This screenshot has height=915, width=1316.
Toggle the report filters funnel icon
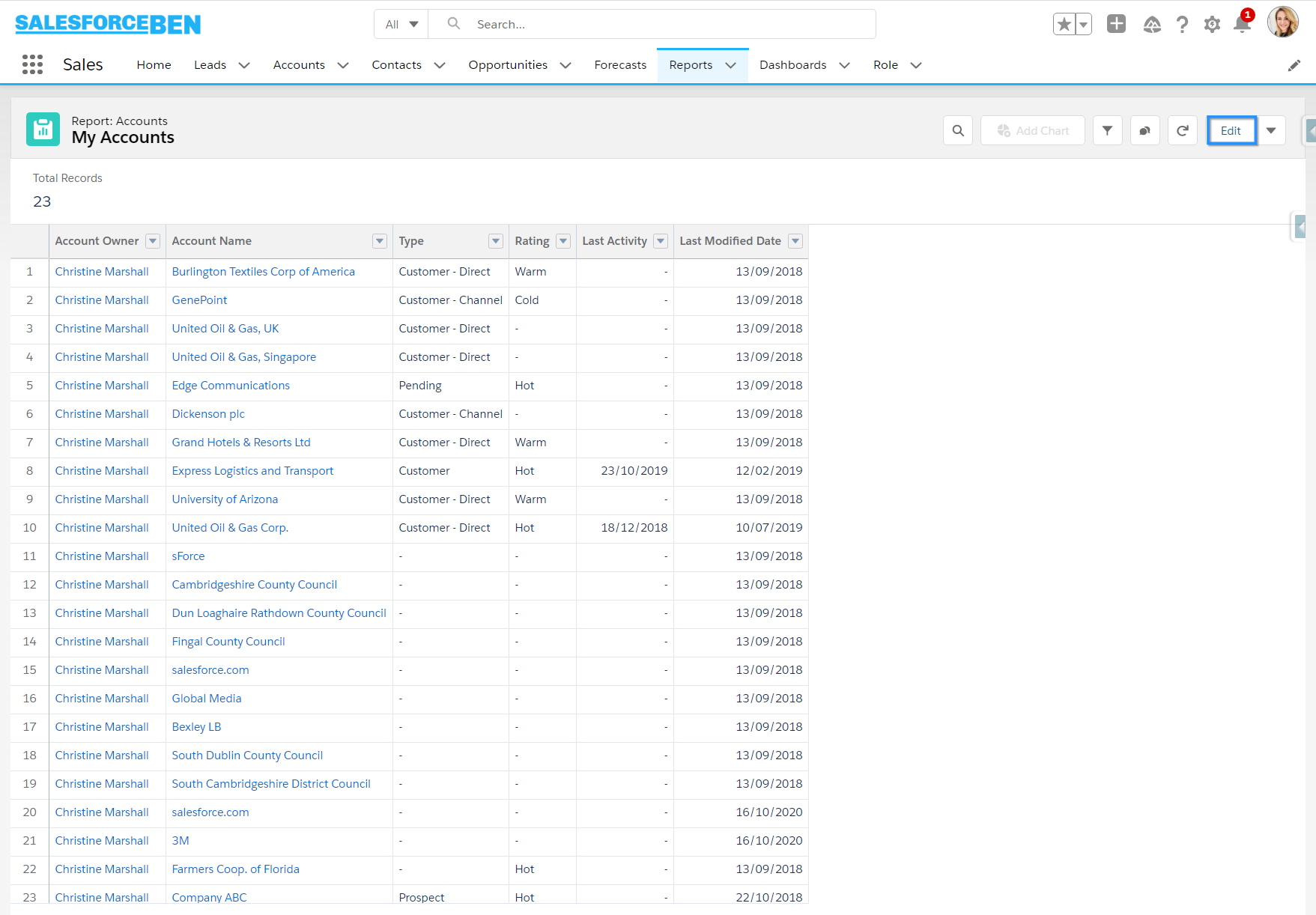click(1107, 130)
